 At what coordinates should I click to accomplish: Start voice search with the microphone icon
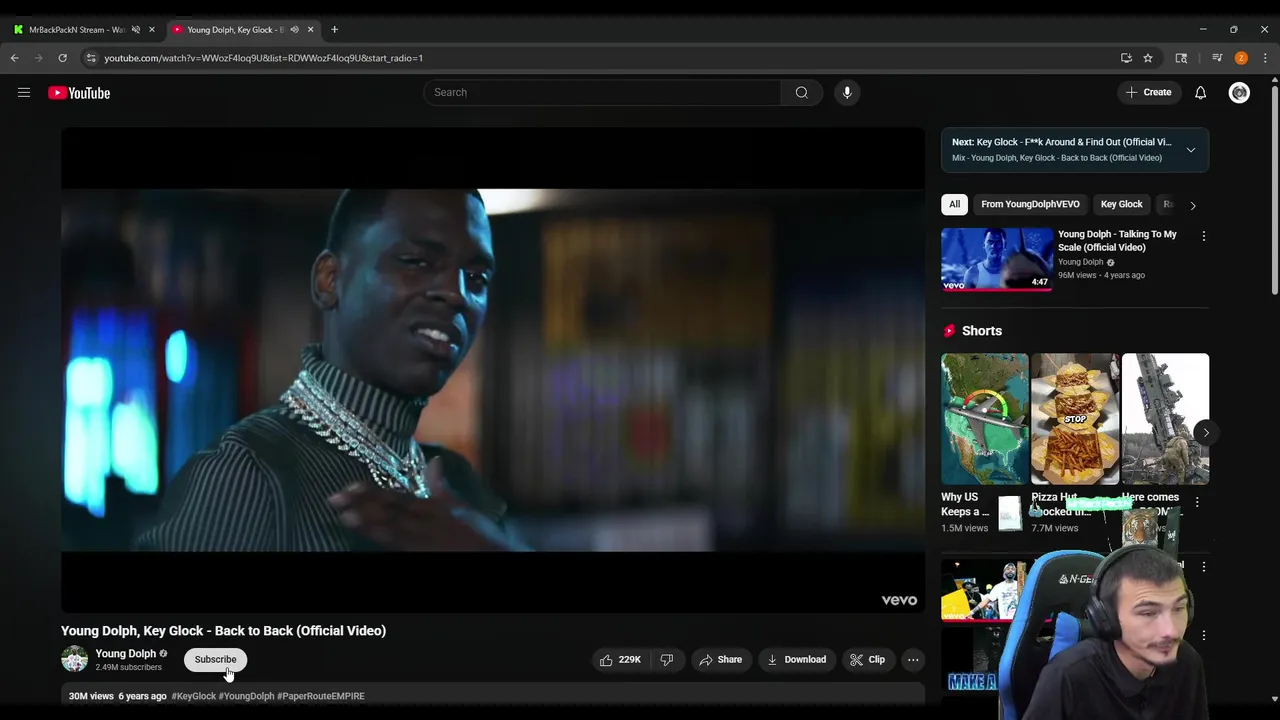click(847, 93)
